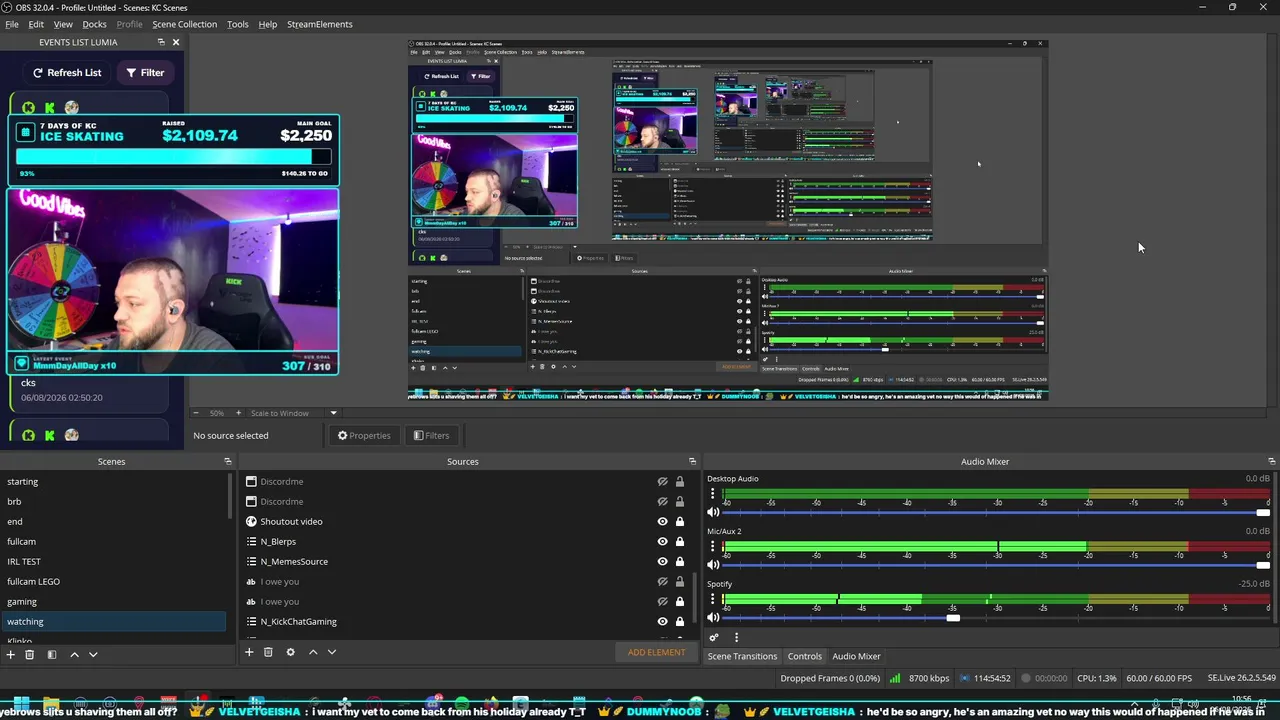The image size is (1280, 720).
Task: Toggle lock on Shoutout video source
Action: (x=680, y=522)
